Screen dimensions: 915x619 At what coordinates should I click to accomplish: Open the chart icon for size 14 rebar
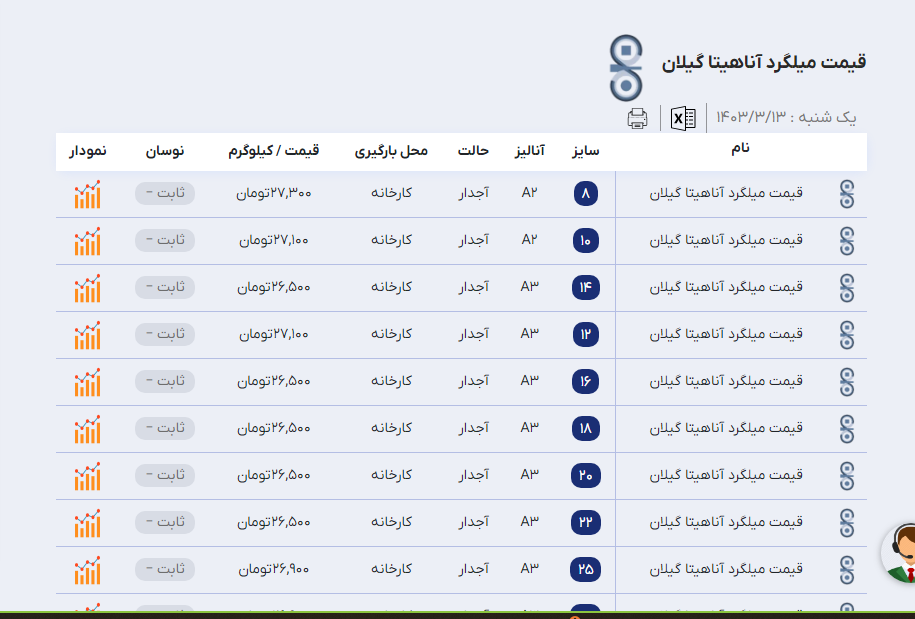[88, 288]
